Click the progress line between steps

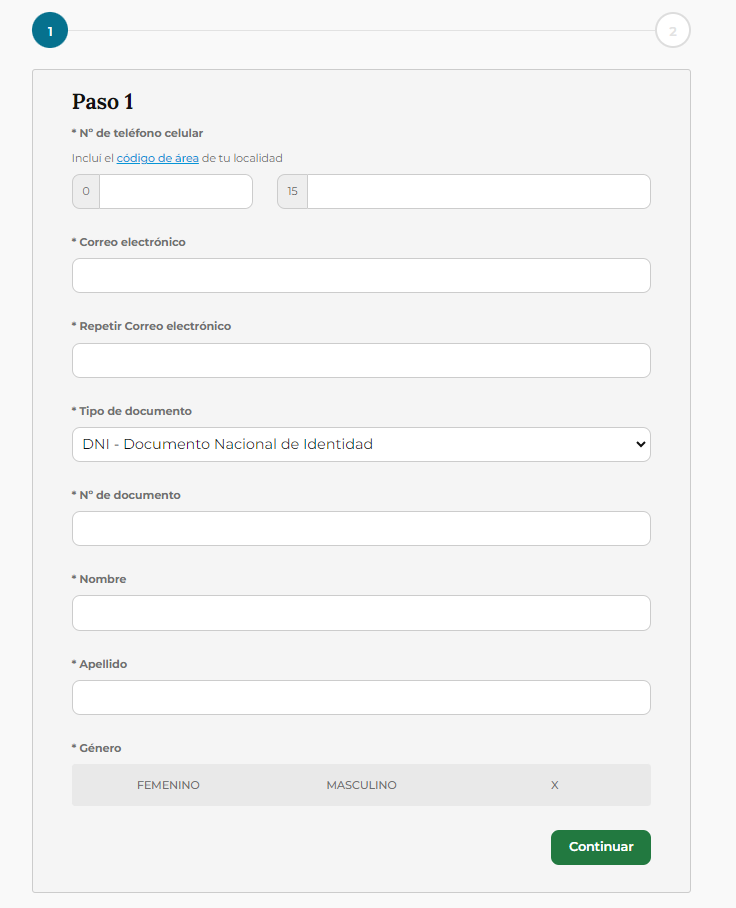[361, 30]
